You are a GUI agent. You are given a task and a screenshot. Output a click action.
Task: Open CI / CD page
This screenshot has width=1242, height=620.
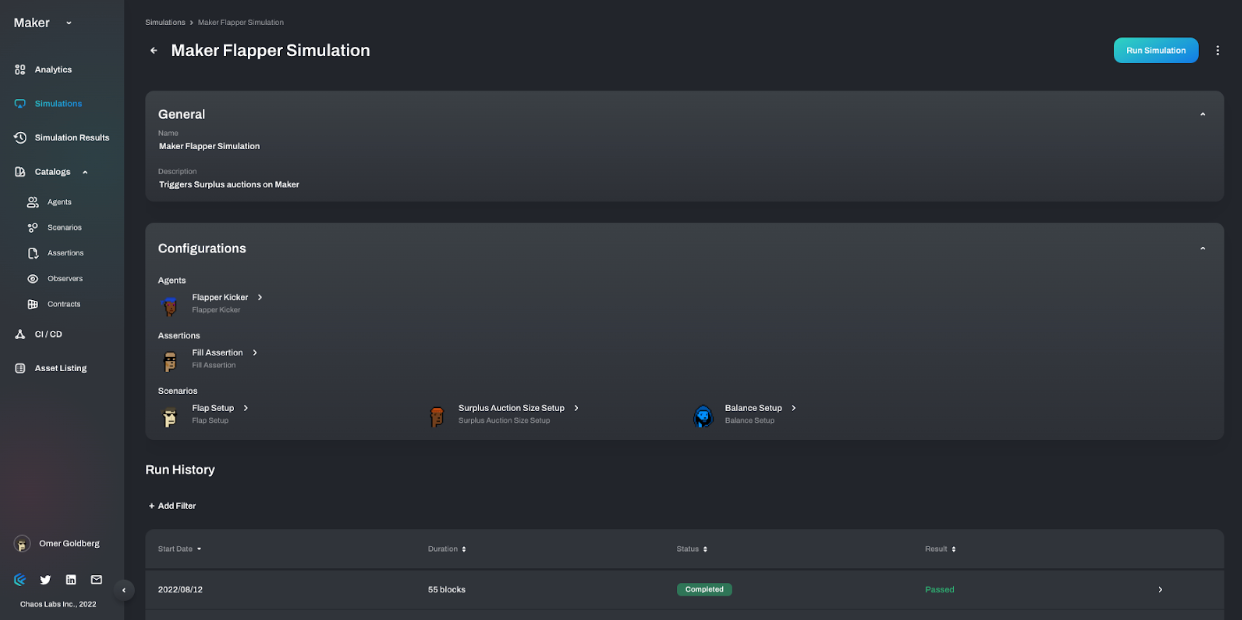(x=48, y=334)
